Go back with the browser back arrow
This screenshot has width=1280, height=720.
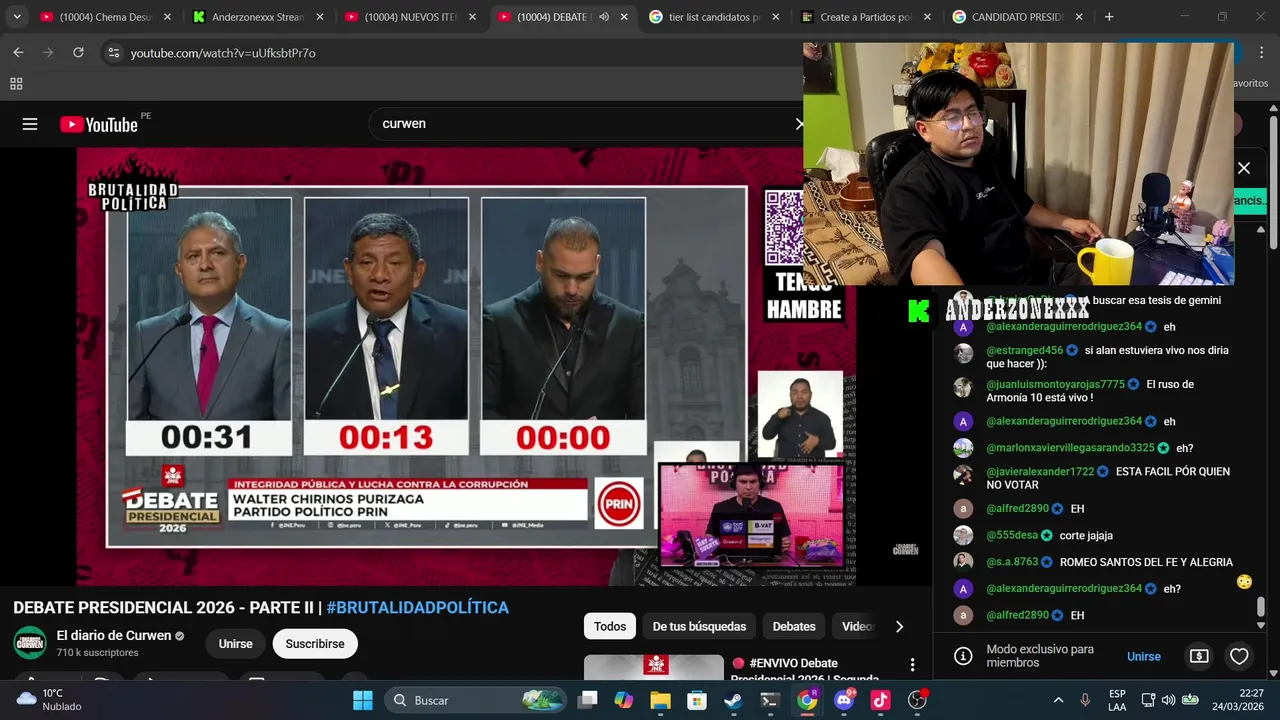click(x=19, y=53)
